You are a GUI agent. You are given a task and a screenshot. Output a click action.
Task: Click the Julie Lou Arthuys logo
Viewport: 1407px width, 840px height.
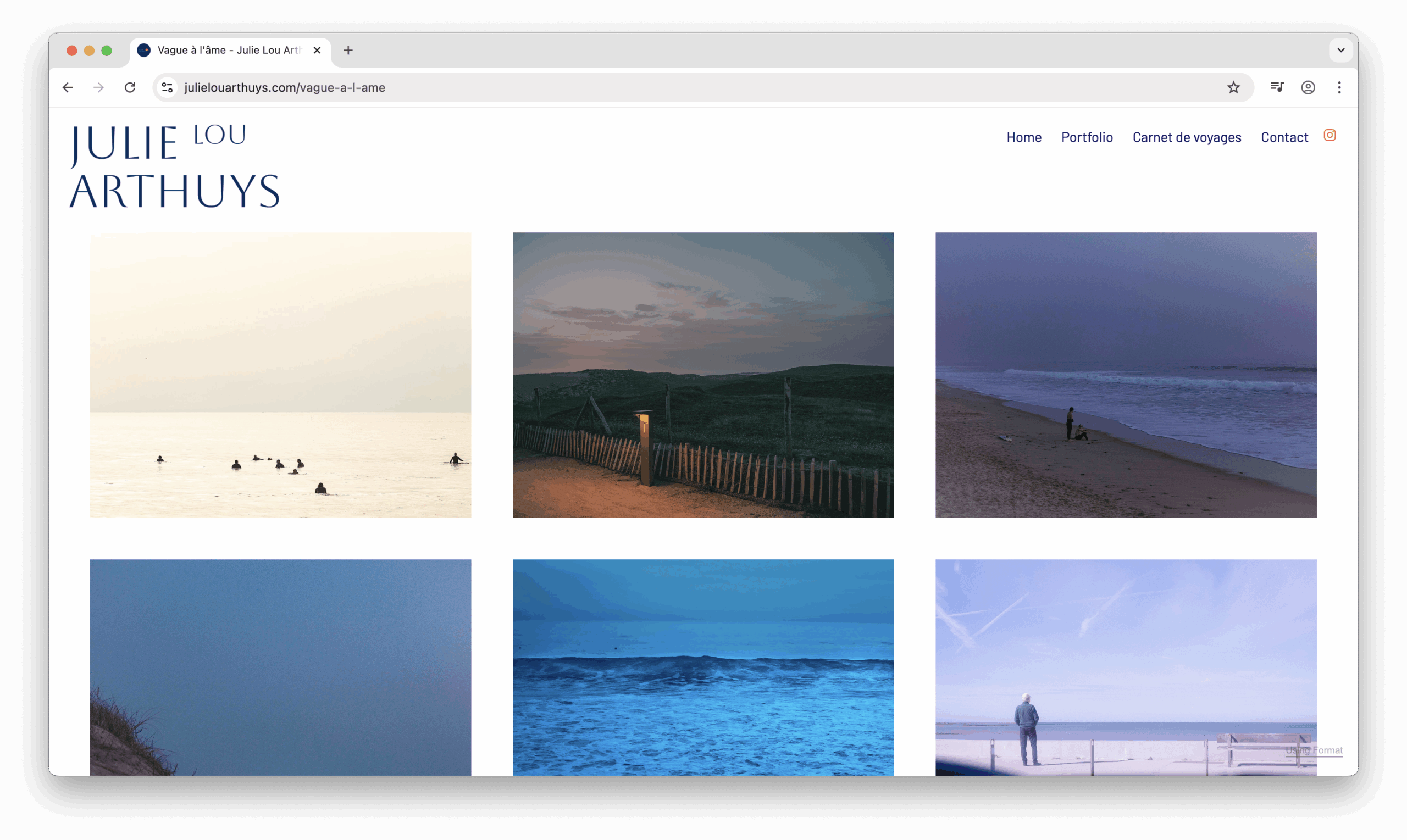tap(174, 166)
